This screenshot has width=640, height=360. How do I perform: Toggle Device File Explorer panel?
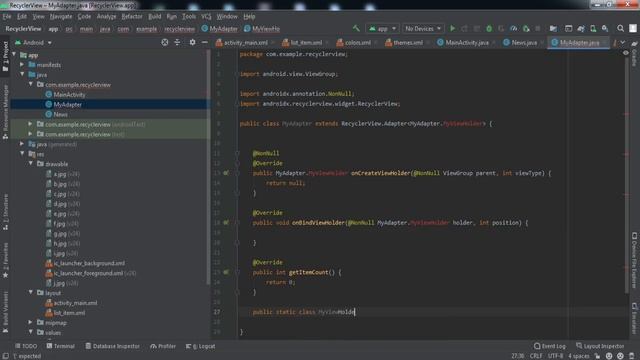tap(634, 260)
